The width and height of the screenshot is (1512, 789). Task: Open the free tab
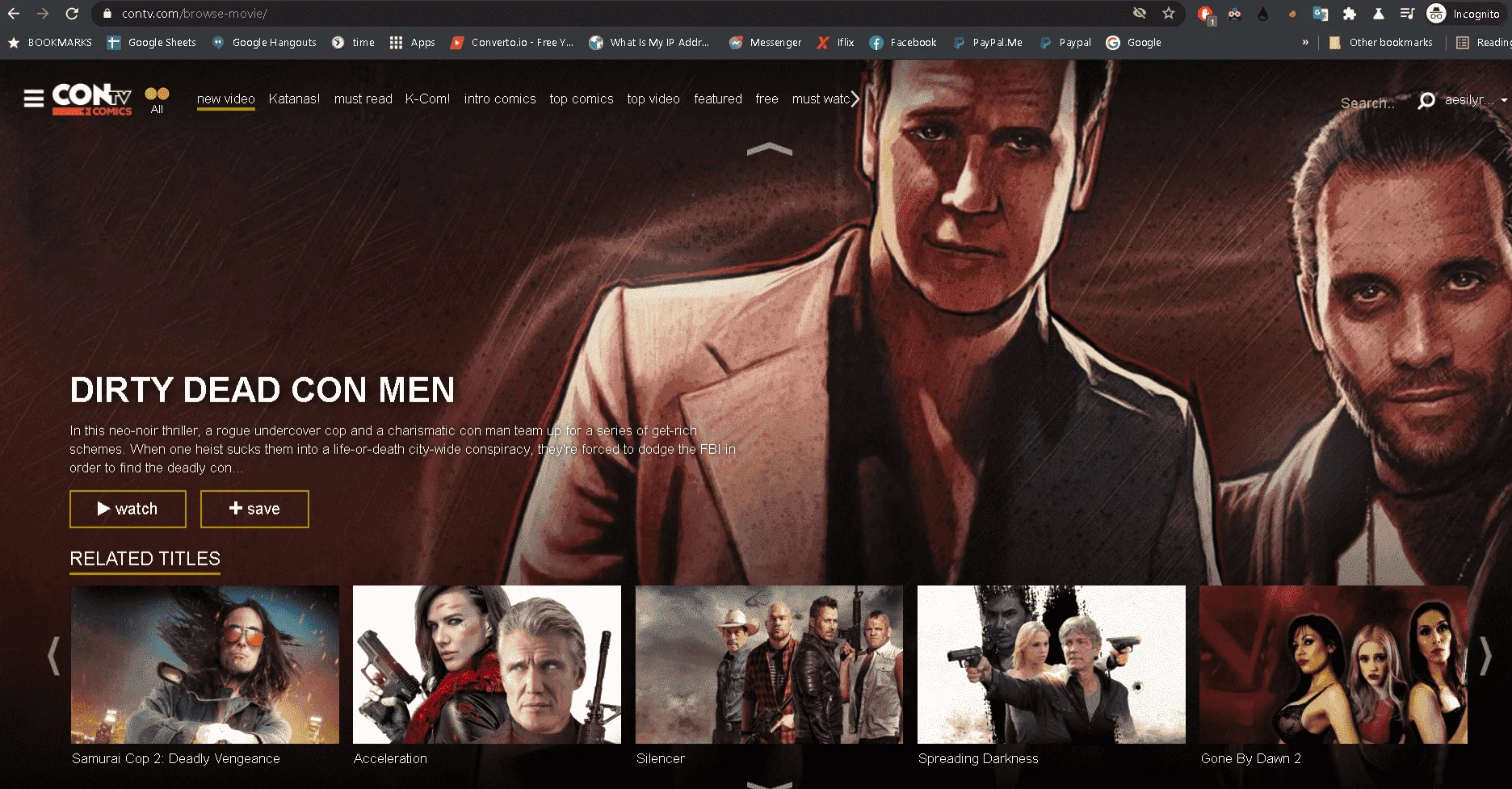(x=766, y=99)
